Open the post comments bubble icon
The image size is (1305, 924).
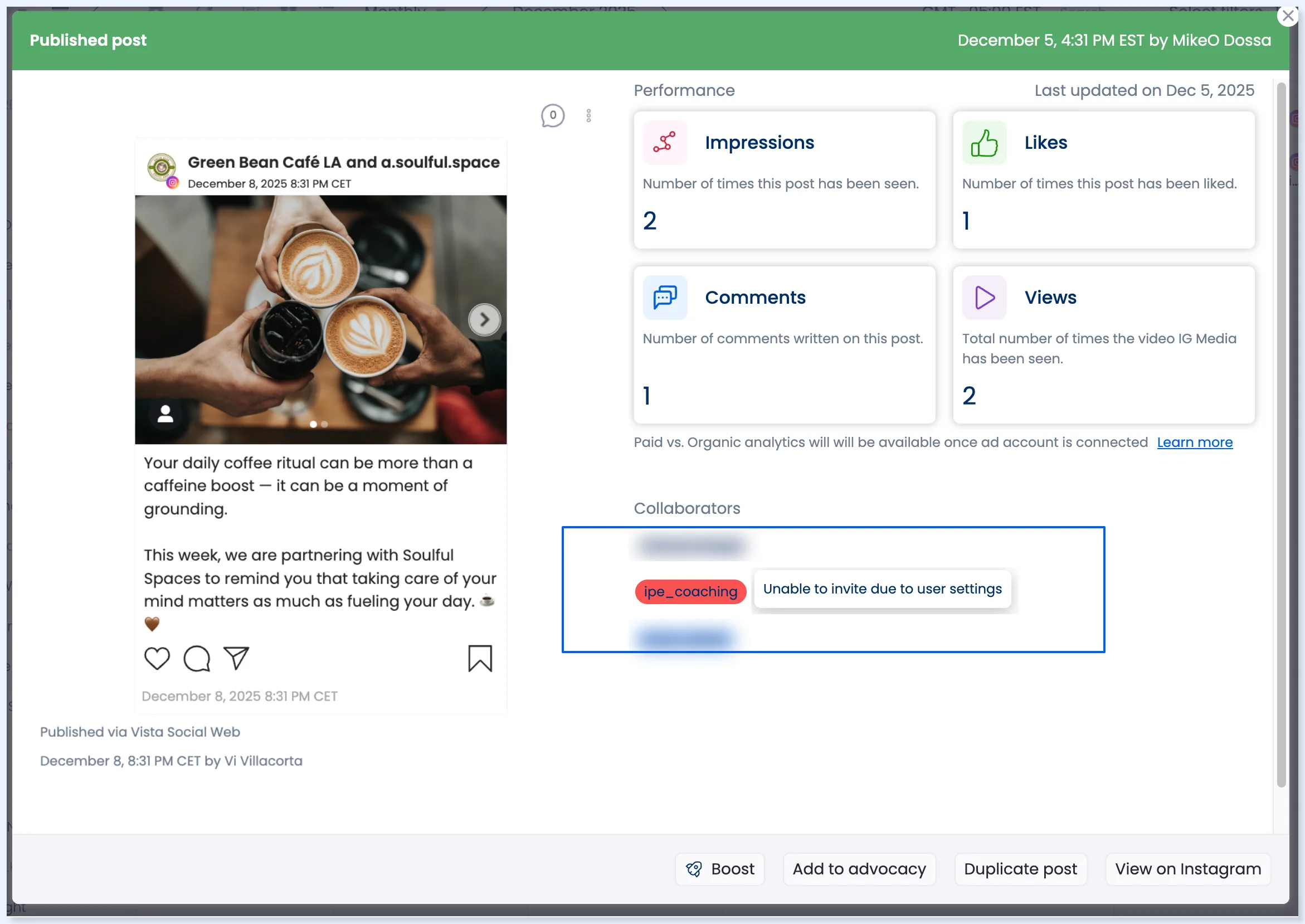(552, 115)
